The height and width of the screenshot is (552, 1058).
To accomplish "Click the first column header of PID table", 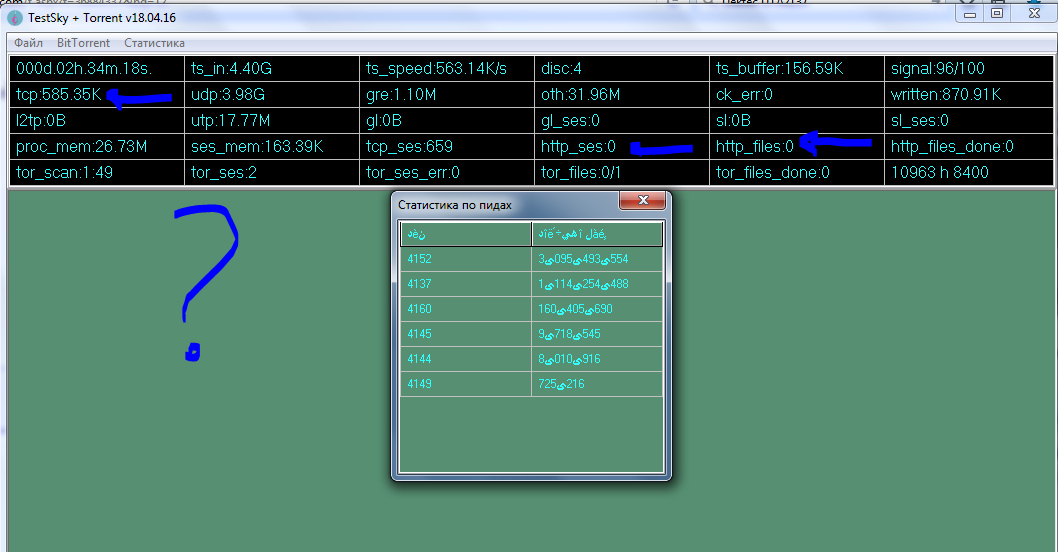I will 465,234.
